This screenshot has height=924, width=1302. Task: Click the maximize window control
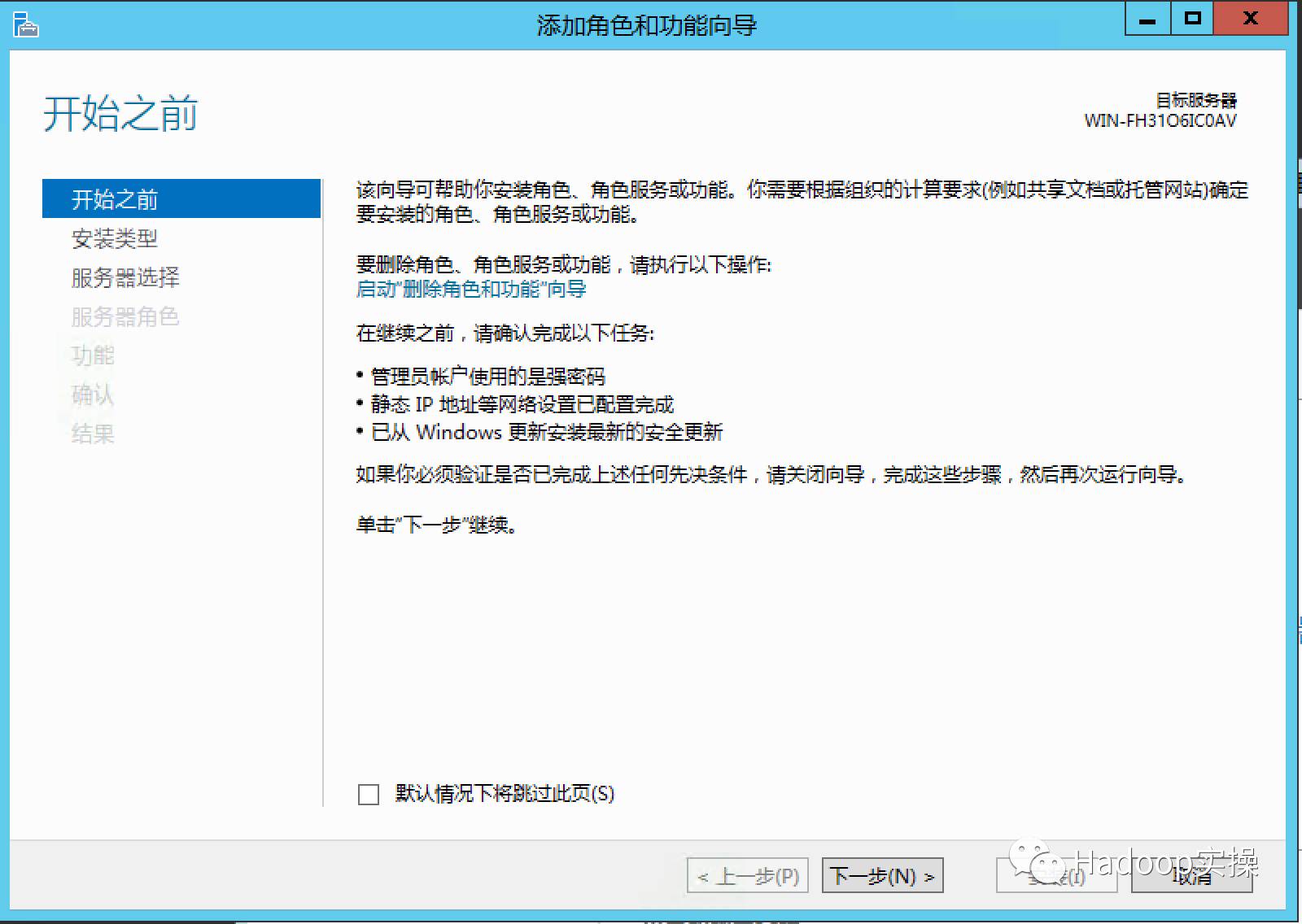click(1191, 18)
